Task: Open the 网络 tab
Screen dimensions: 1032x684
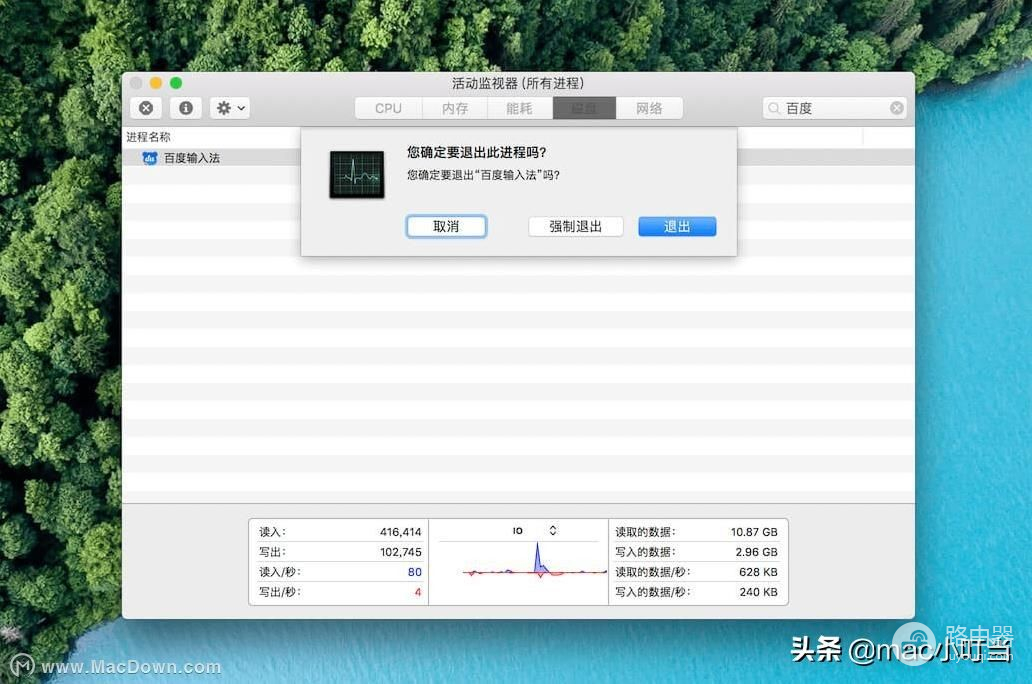Action: 649,108
